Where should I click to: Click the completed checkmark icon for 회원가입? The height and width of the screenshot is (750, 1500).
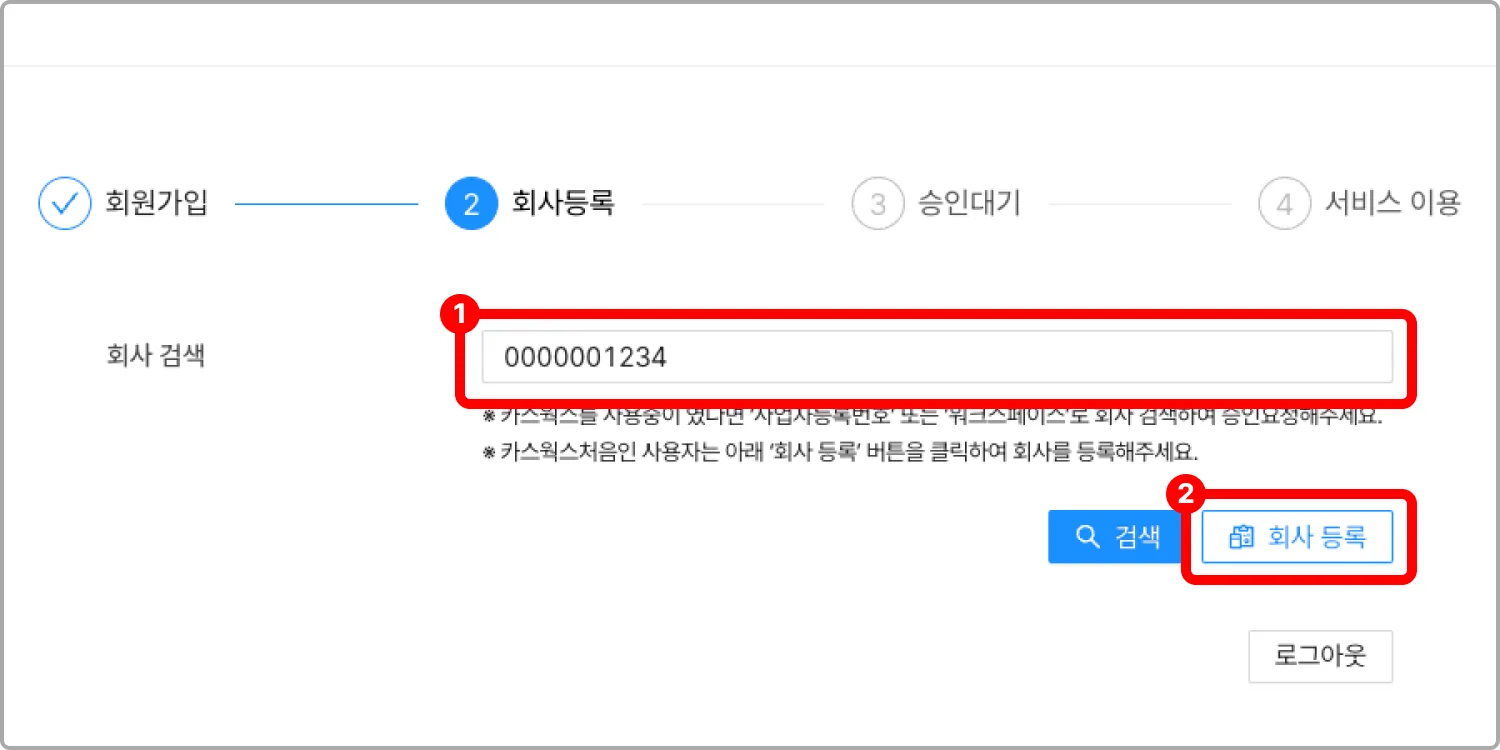point(65,204)
